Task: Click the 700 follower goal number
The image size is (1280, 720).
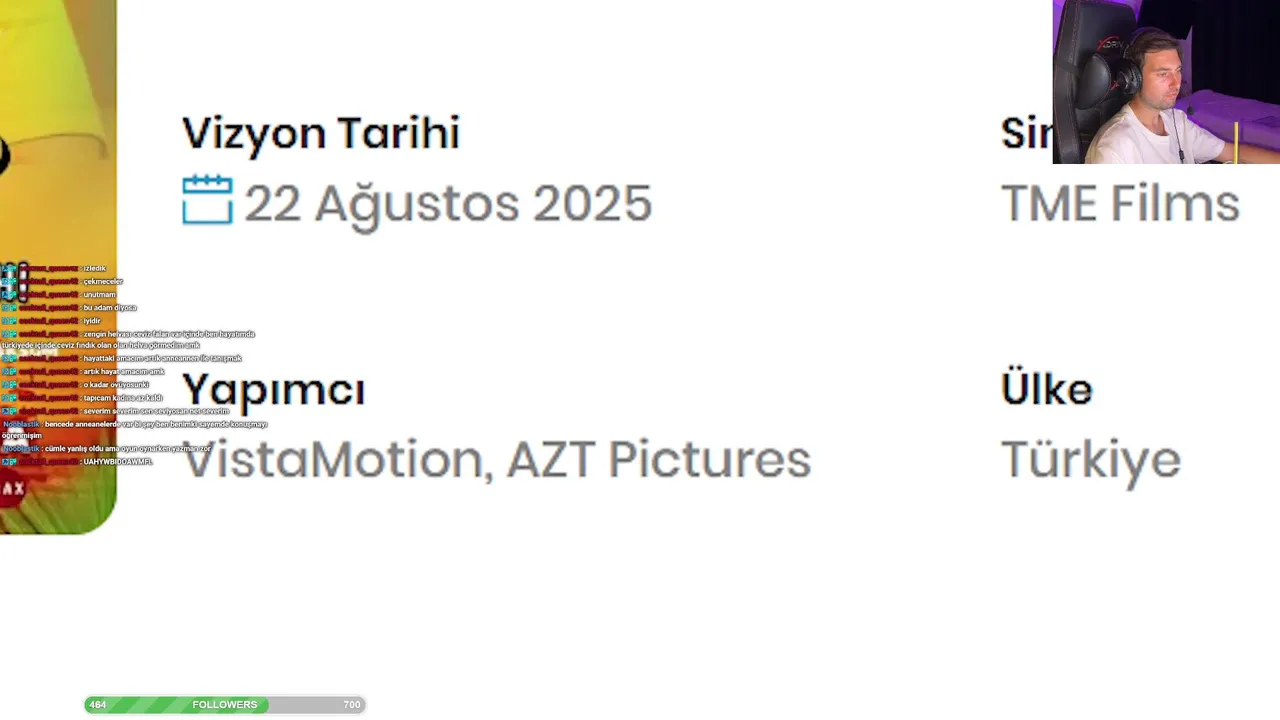Action: tap(352, 705)
